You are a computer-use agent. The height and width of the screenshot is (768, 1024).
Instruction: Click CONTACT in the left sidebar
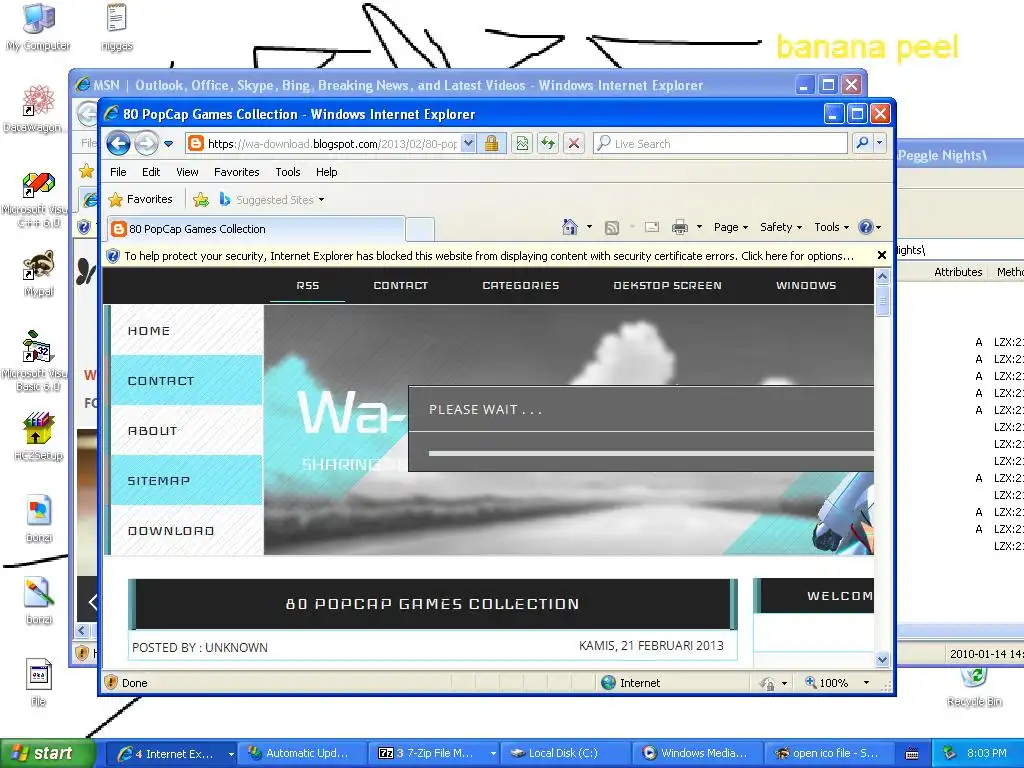click(x=187, y=381)
